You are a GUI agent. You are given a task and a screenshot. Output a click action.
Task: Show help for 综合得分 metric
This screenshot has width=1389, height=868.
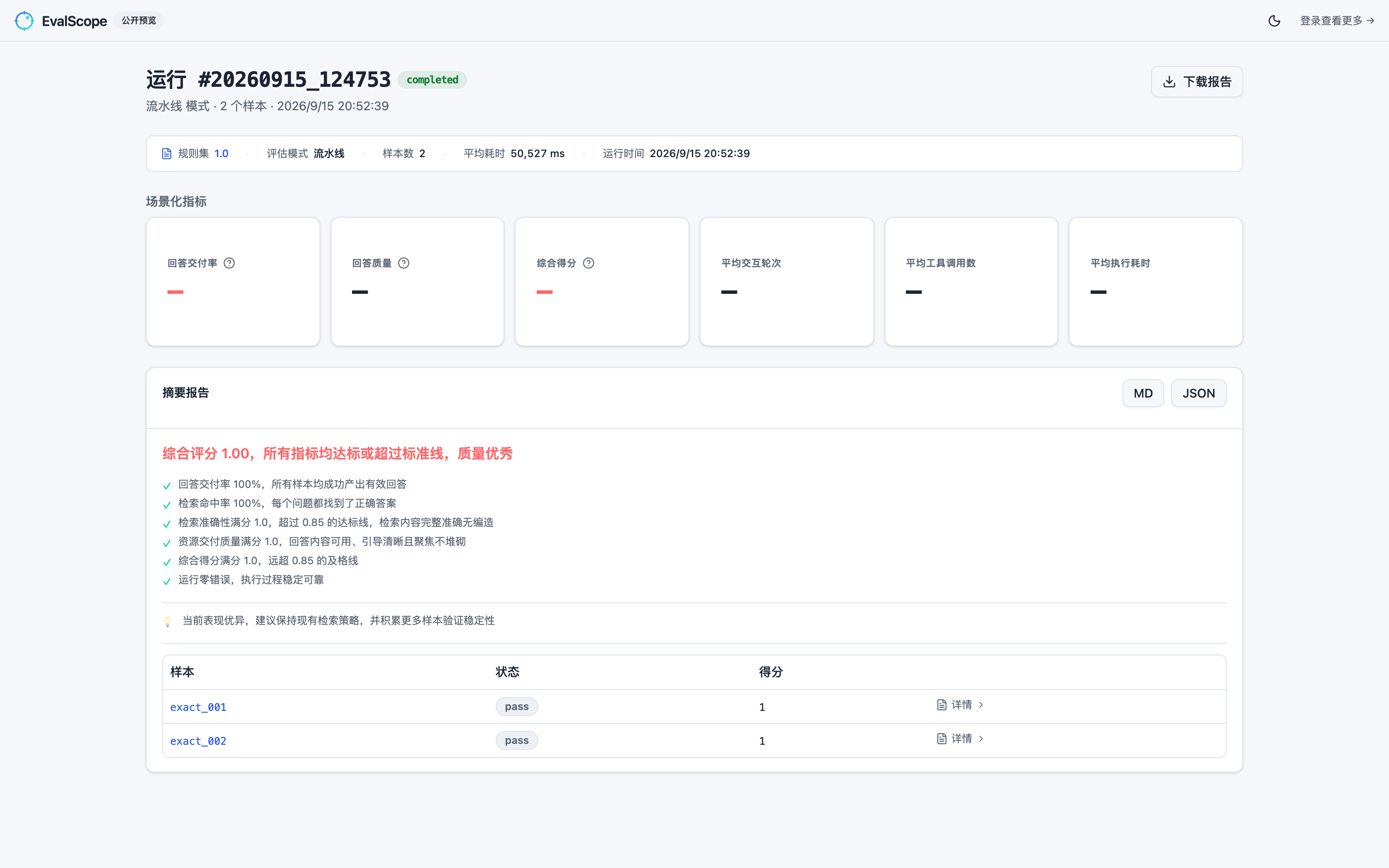click(588, 263)
